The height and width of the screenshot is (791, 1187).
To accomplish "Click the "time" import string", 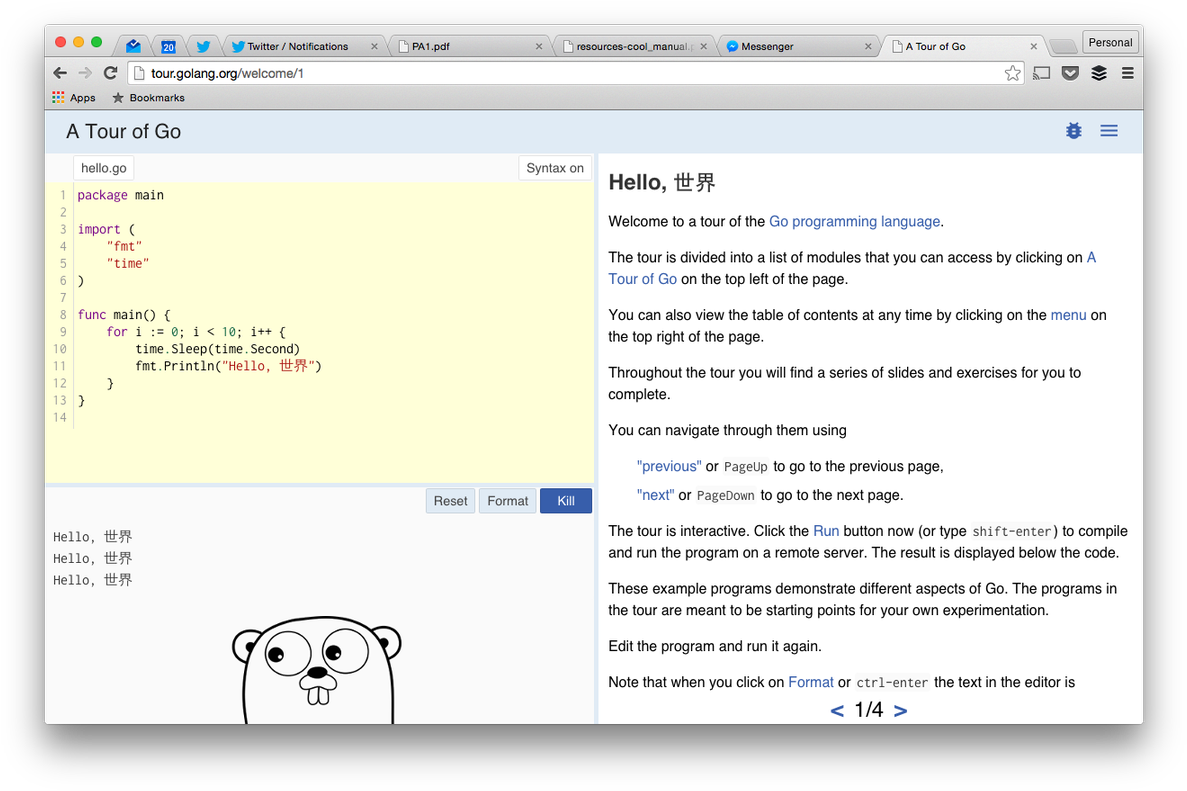I will coord(128,263).
